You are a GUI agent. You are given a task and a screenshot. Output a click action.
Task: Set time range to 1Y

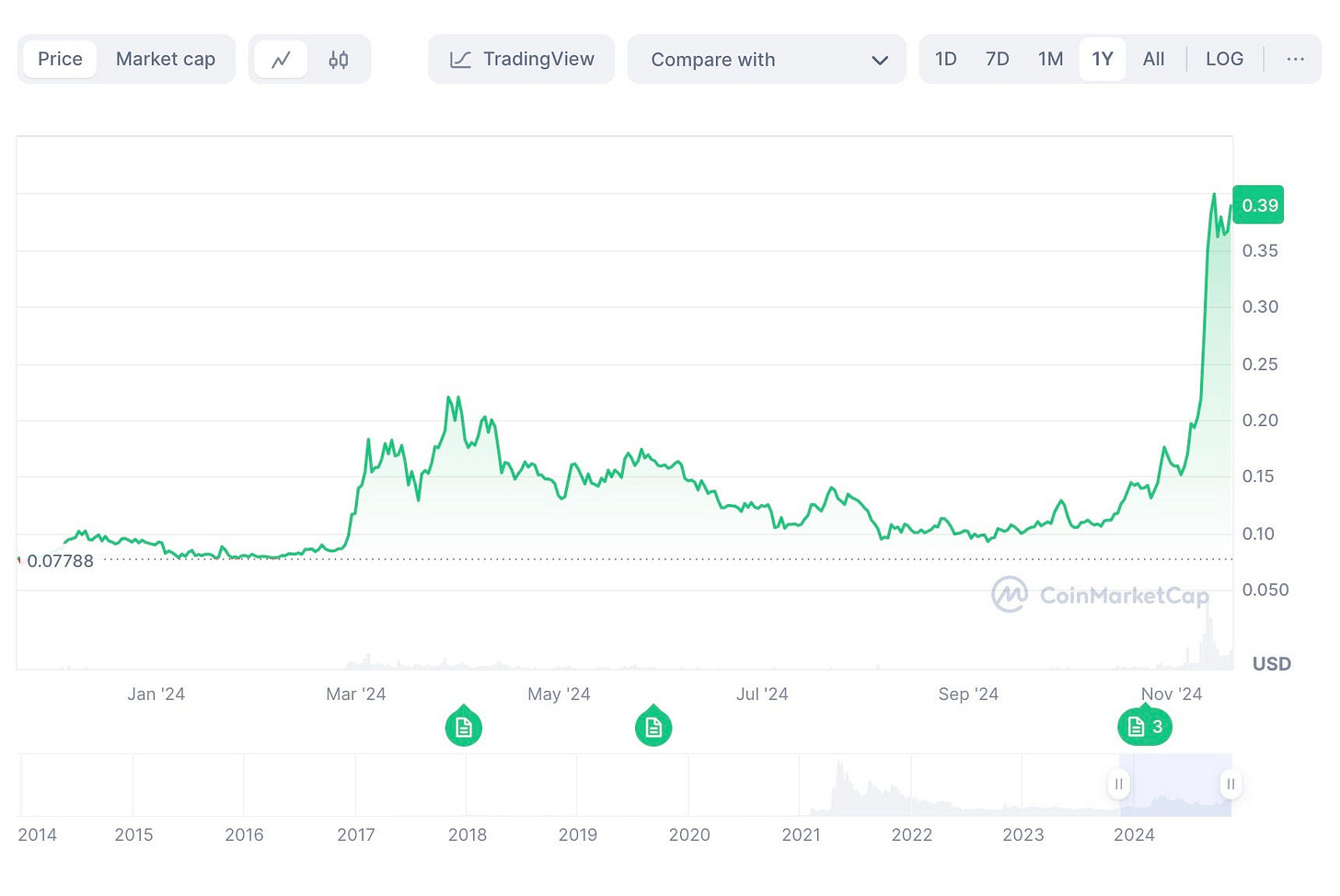1103,59
